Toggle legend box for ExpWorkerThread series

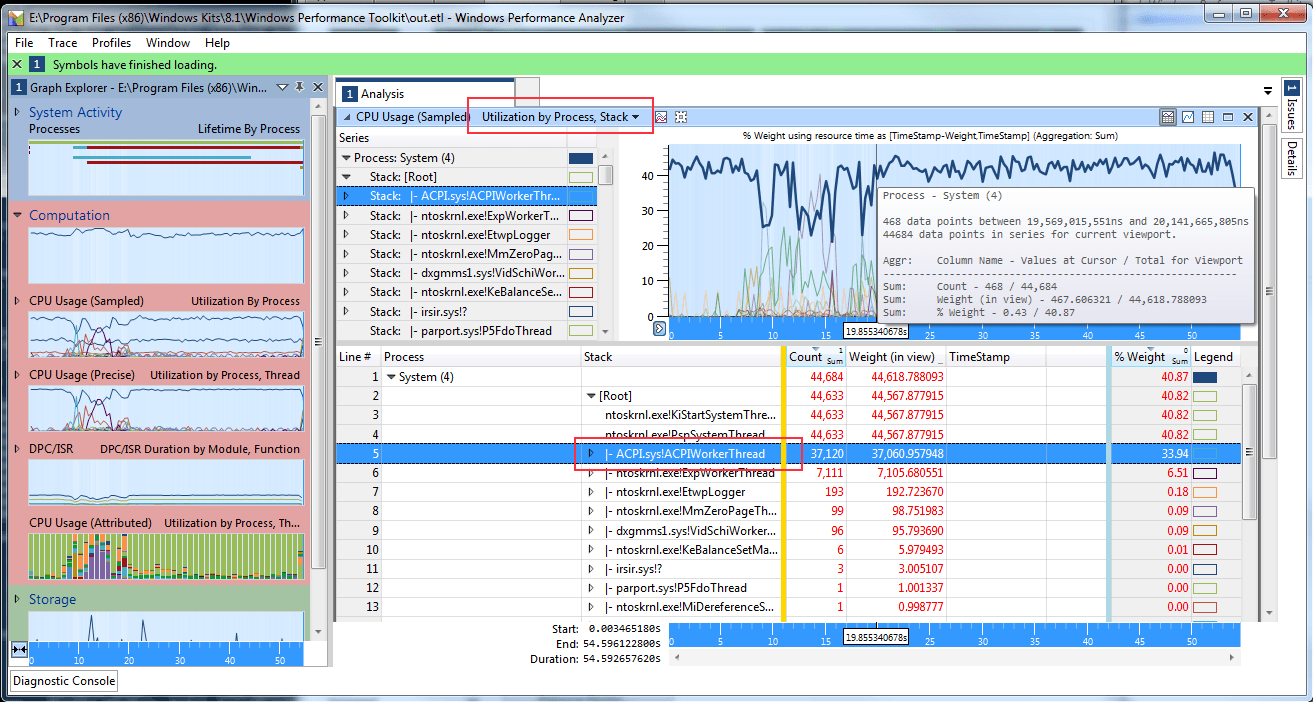[580, 215]
